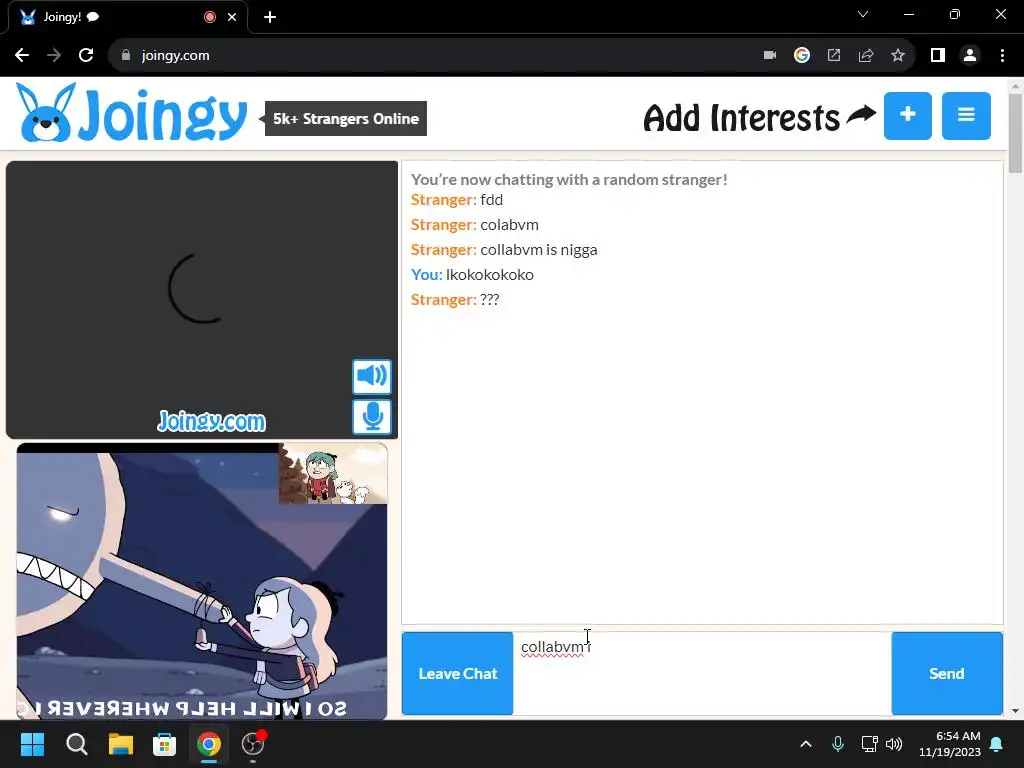Close the Joingy! tab
The height and width of the screenshot is (768, 1024).
pyautogui.click(x=232, y=17)
